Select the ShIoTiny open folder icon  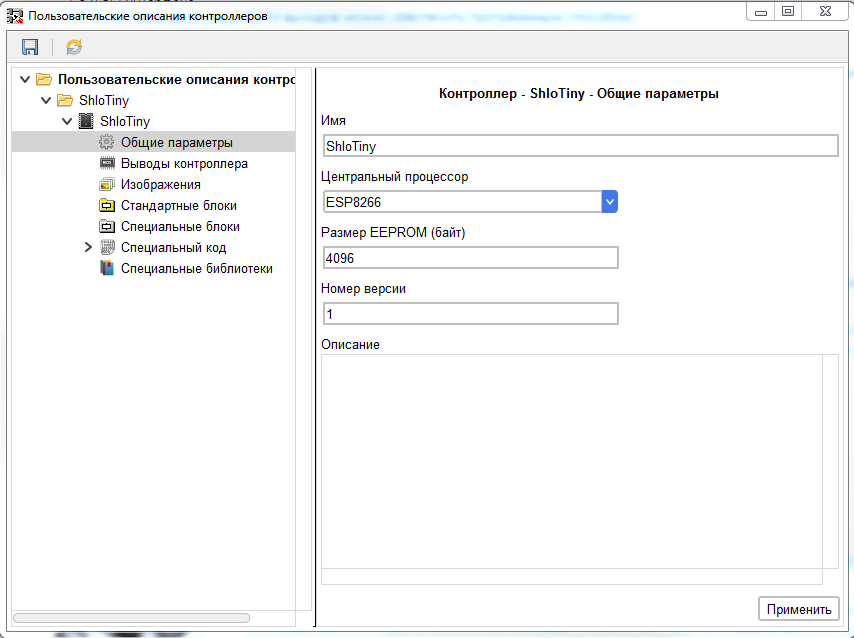[65, 100]
